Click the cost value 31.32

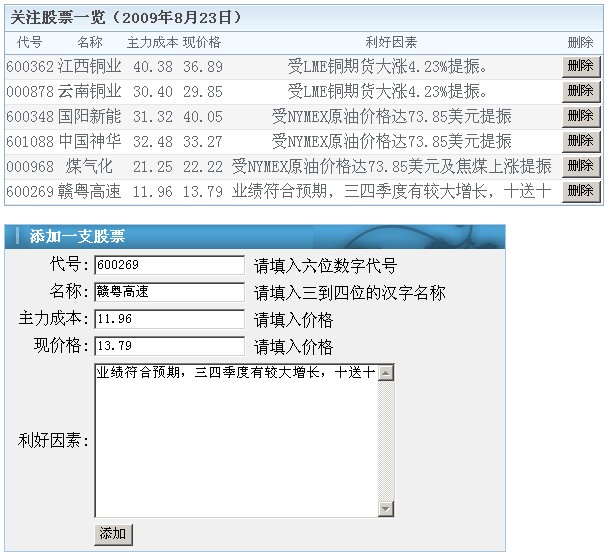[153, 117]
